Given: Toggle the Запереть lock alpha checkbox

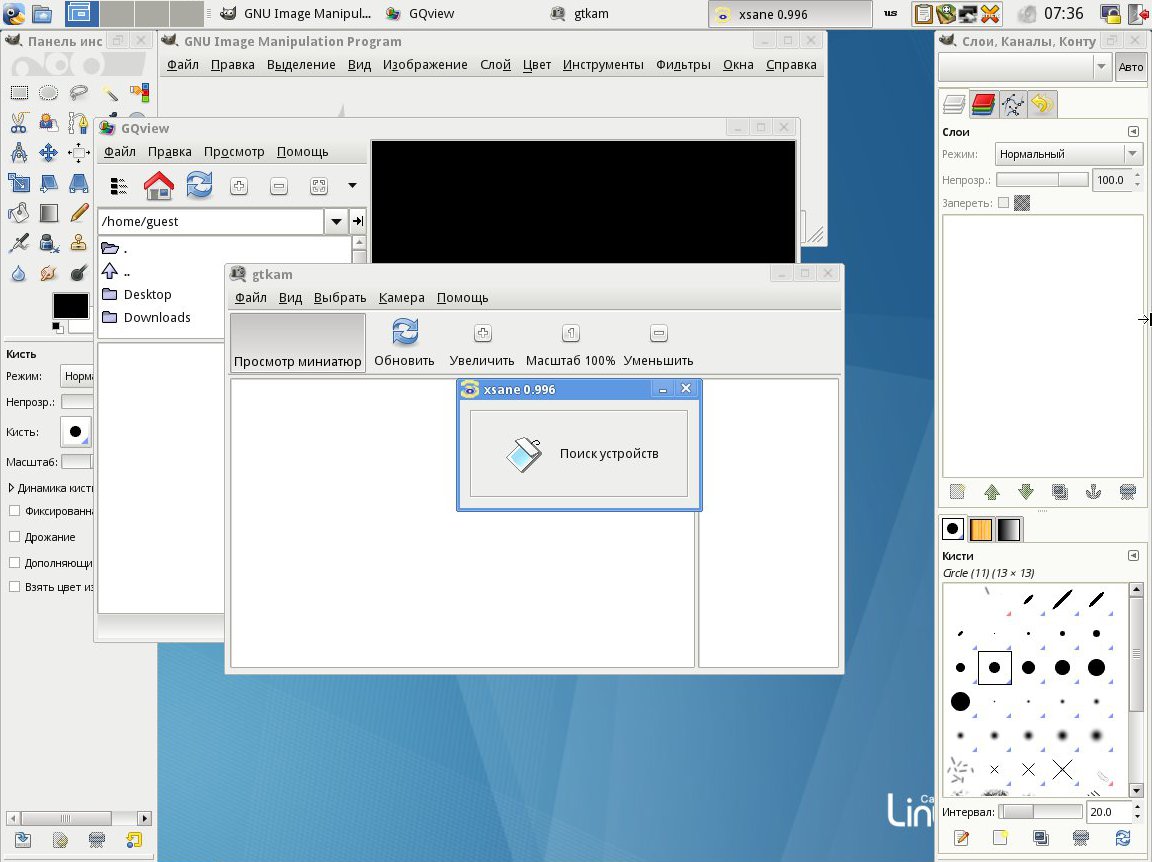Looking at the screenshot, I should [1003, 203].
